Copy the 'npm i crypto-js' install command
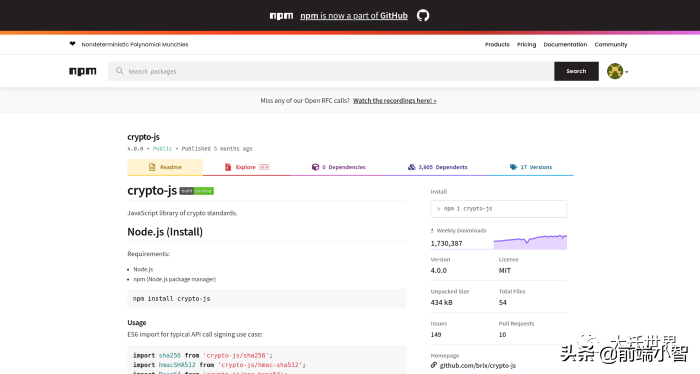 (x=499, y=209)
